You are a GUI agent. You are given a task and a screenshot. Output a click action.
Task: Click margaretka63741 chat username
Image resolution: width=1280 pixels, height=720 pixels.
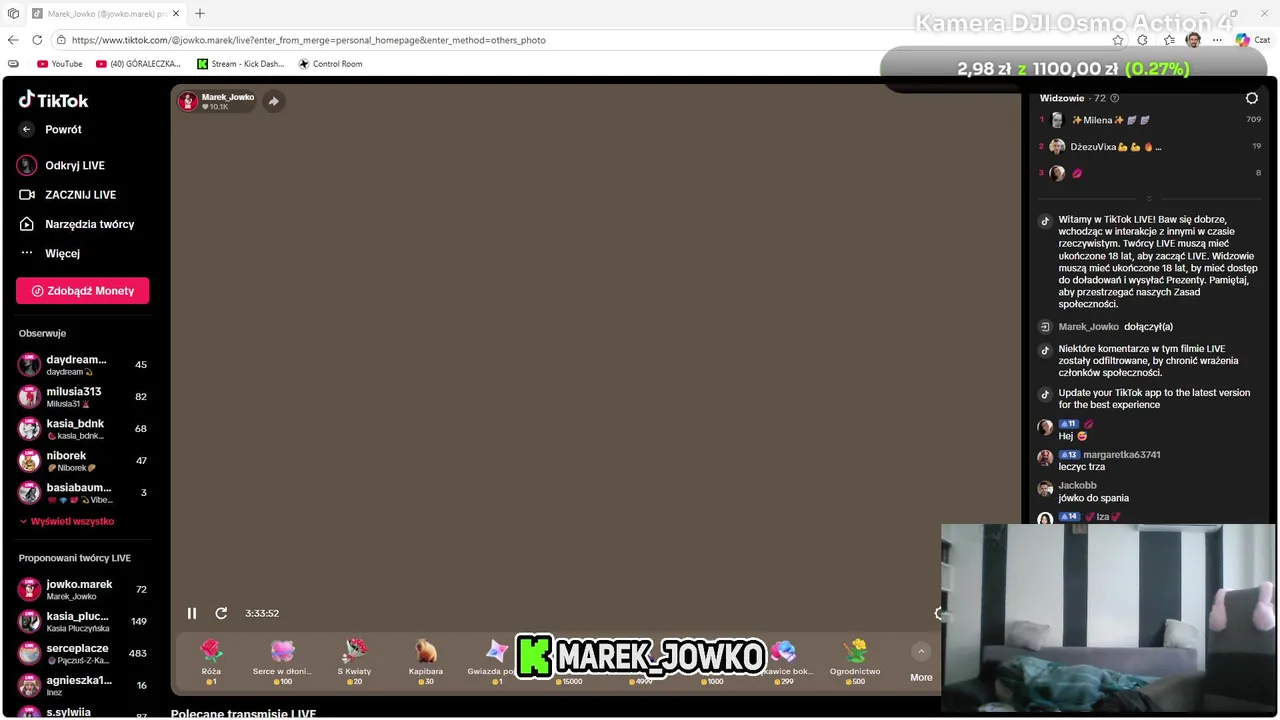[x=1122, y=455]
